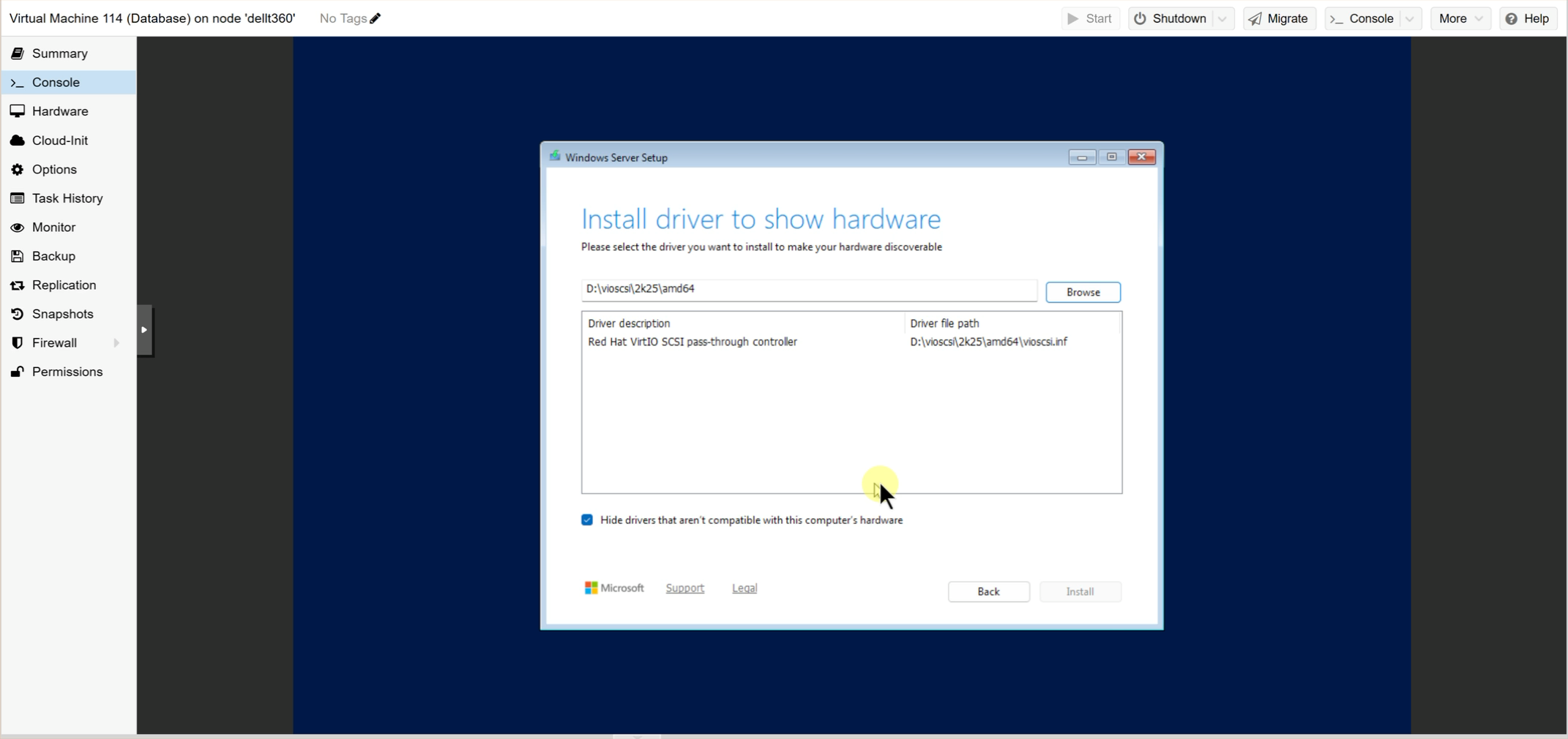Open the Backup panel
1568x739 pixels.
tap(53, 255)
